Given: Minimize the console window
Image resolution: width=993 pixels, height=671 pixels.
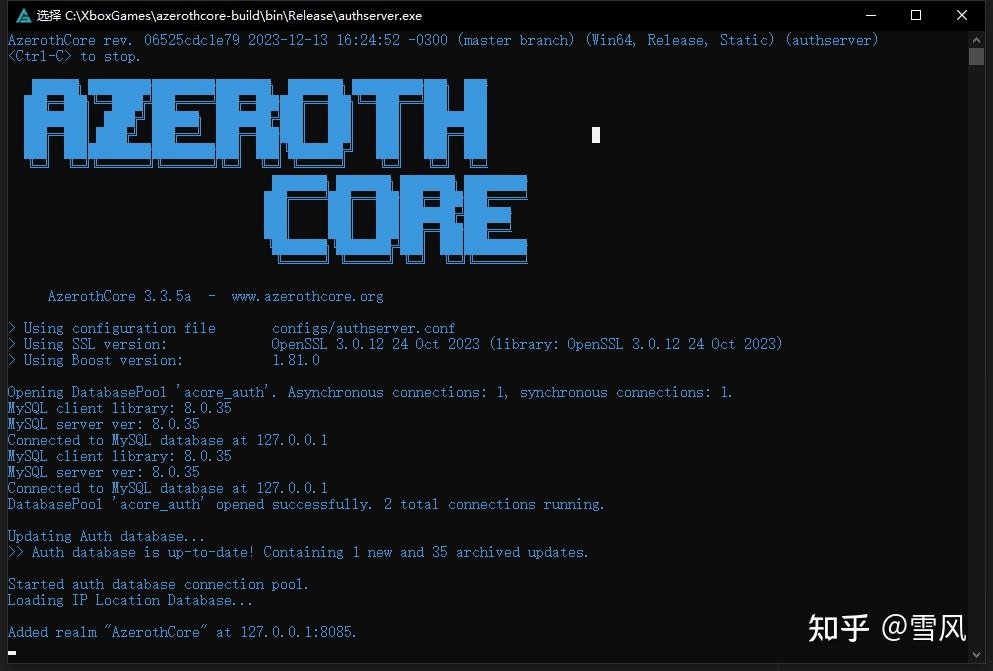Looking at the screenshot, I should pos(870,15).
